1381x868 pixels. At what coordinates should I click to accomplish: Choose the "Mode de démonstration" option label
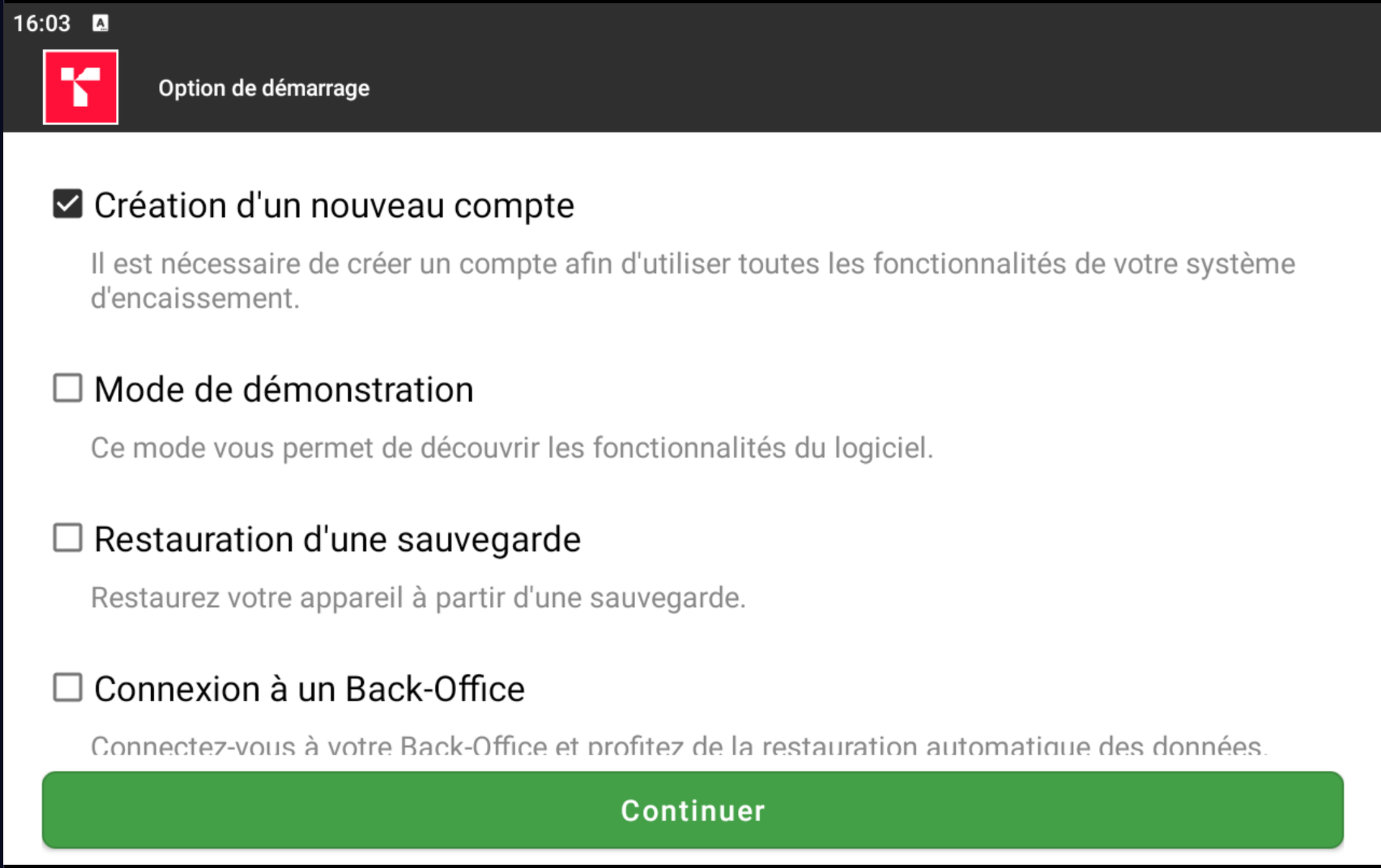(x=283, y=390)
